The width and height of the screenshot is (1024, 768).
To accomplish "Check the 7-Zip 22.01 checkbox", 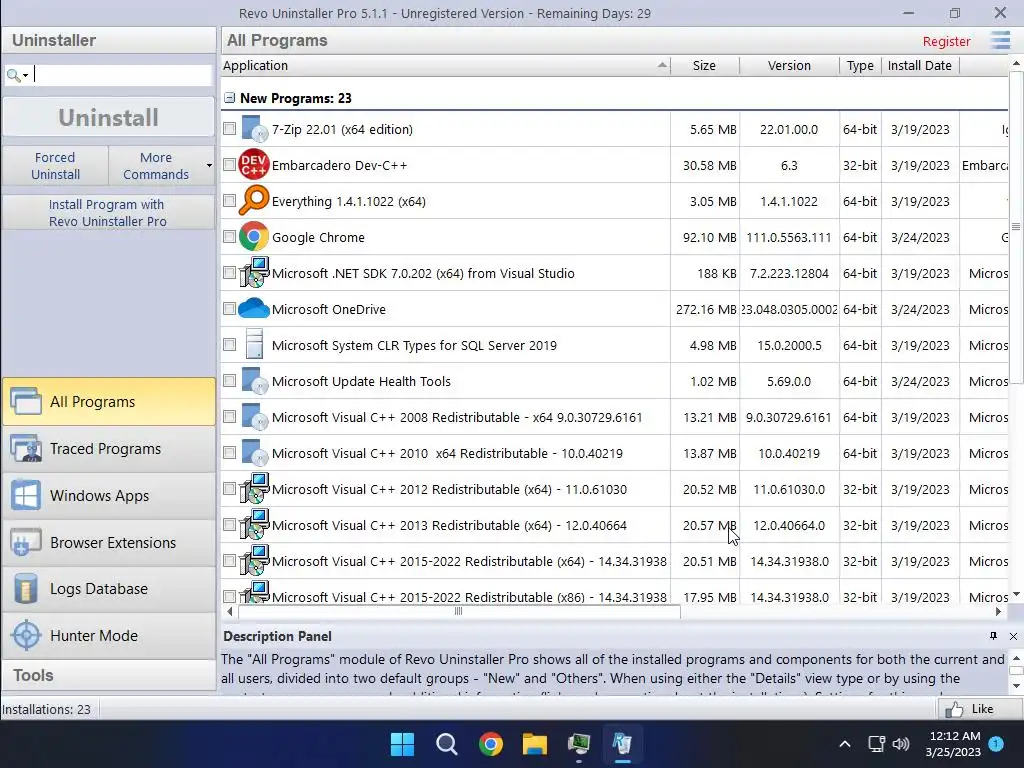I will pos(229,129).
